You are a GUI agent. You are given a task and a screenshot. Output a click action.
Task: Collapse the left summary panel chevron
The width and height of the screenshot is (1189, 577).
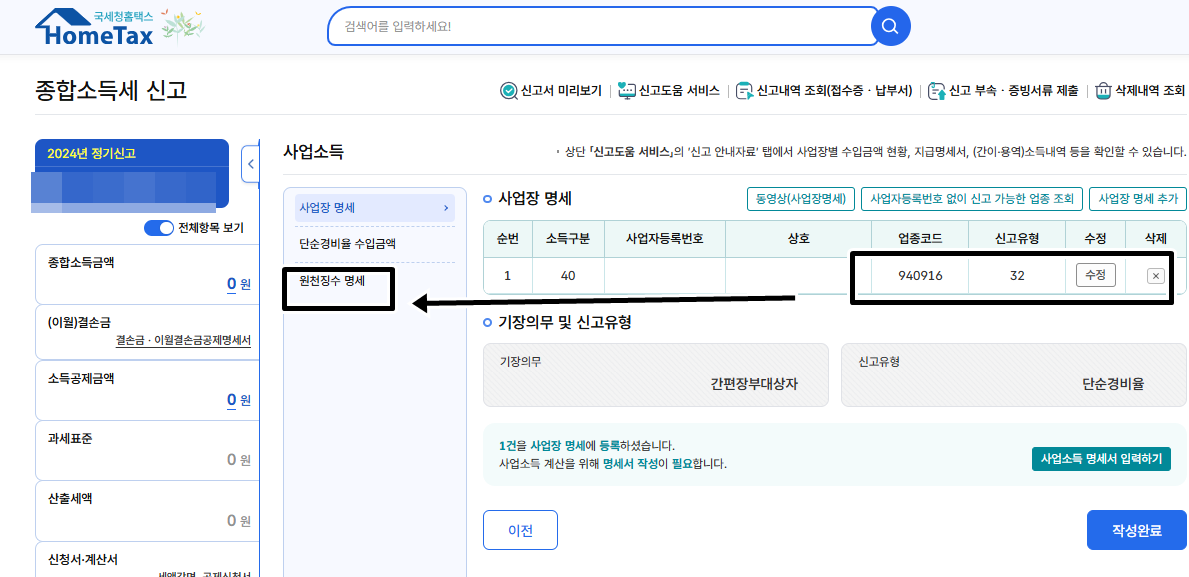coord(251,163)
